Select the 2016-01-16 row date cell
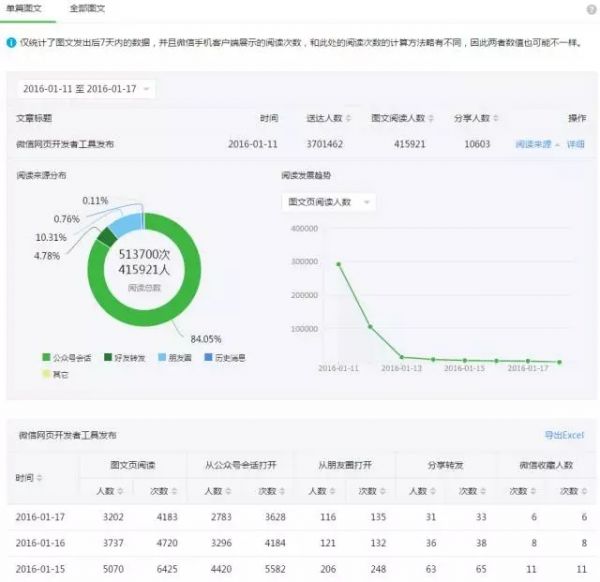 (40, 543)
